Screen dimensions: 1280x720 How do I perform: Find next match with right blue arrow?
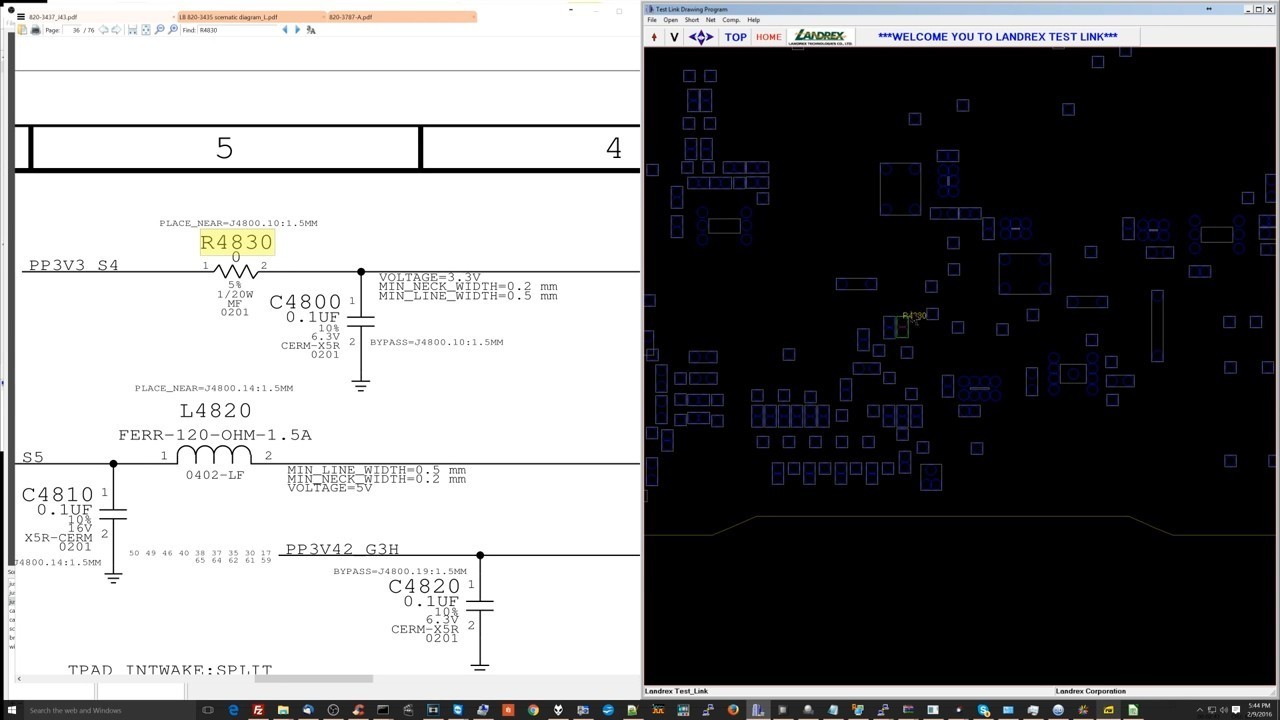point(297,30)
